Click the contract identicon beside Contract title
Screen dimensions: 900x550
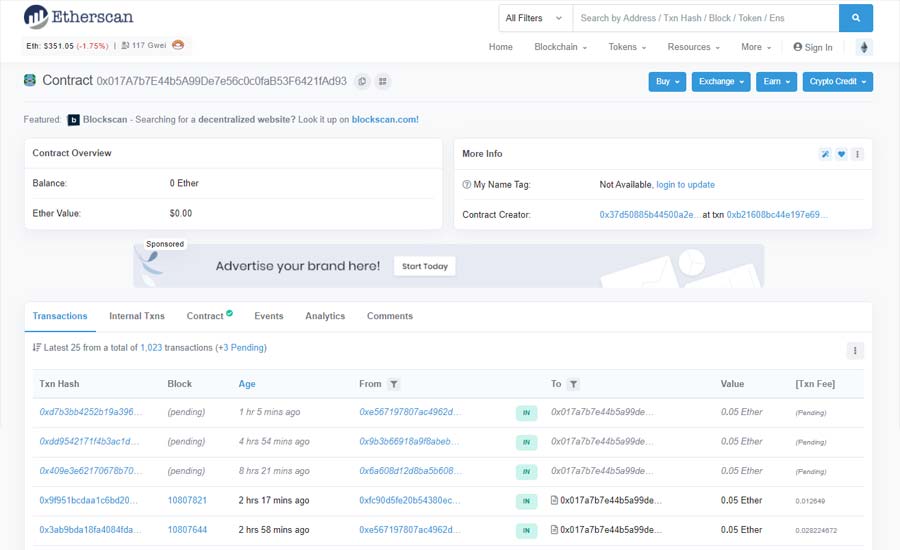(x=30, y=80)
